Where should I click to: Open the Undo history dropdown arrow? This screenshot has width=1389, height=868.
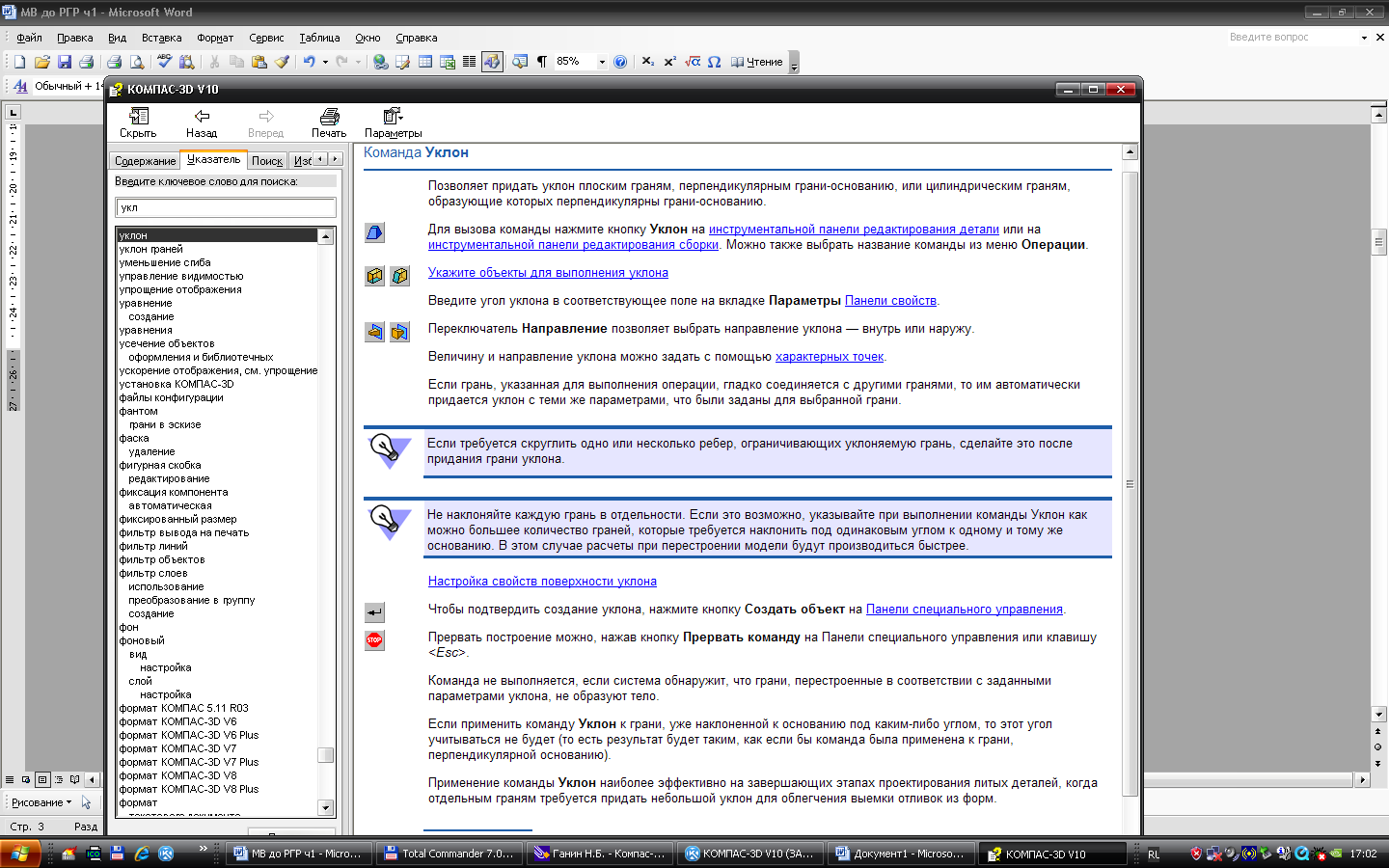(325, 62)
